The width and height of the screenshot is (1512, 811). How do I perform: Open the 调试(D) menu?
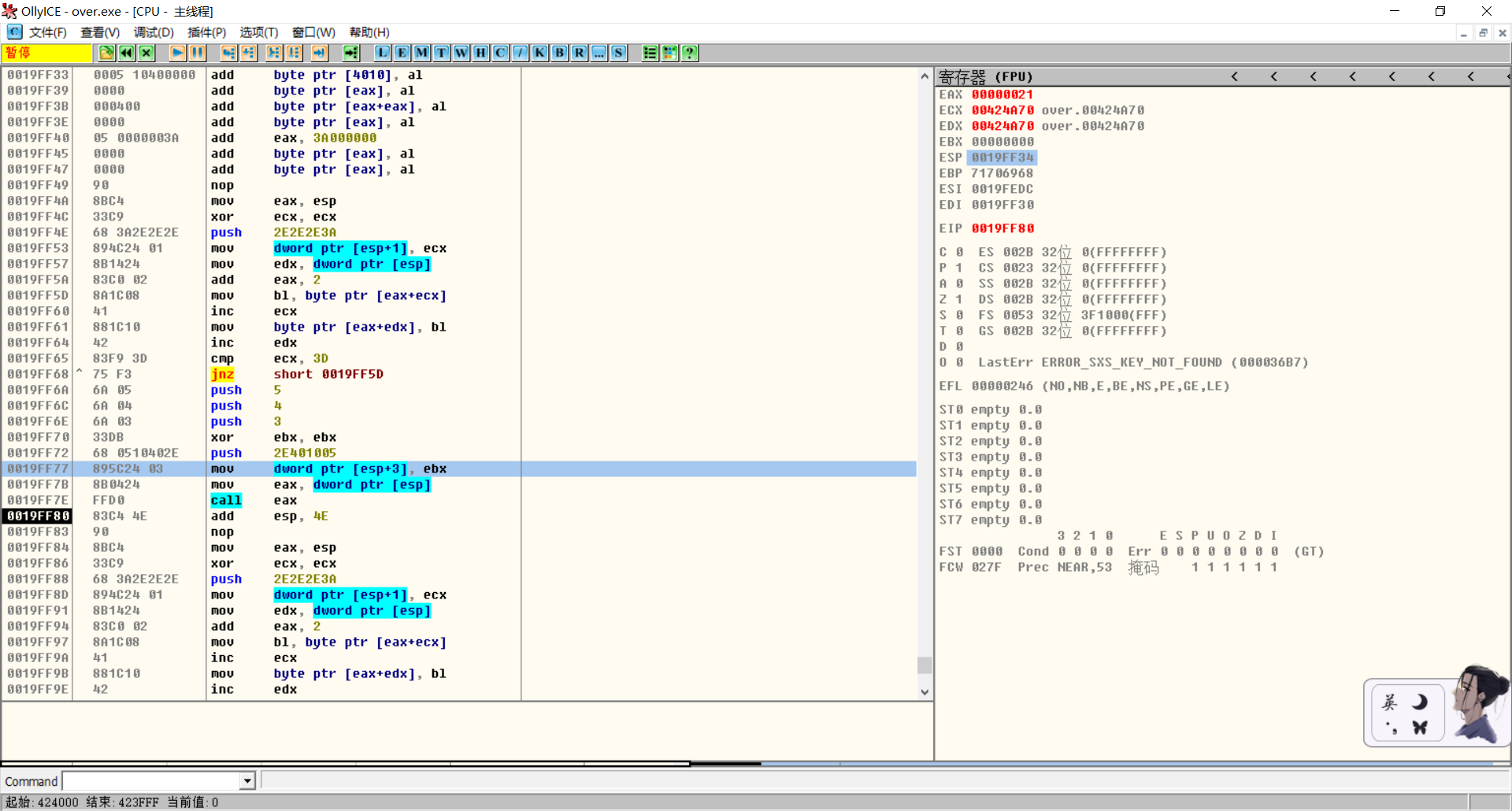click(154, 32)
